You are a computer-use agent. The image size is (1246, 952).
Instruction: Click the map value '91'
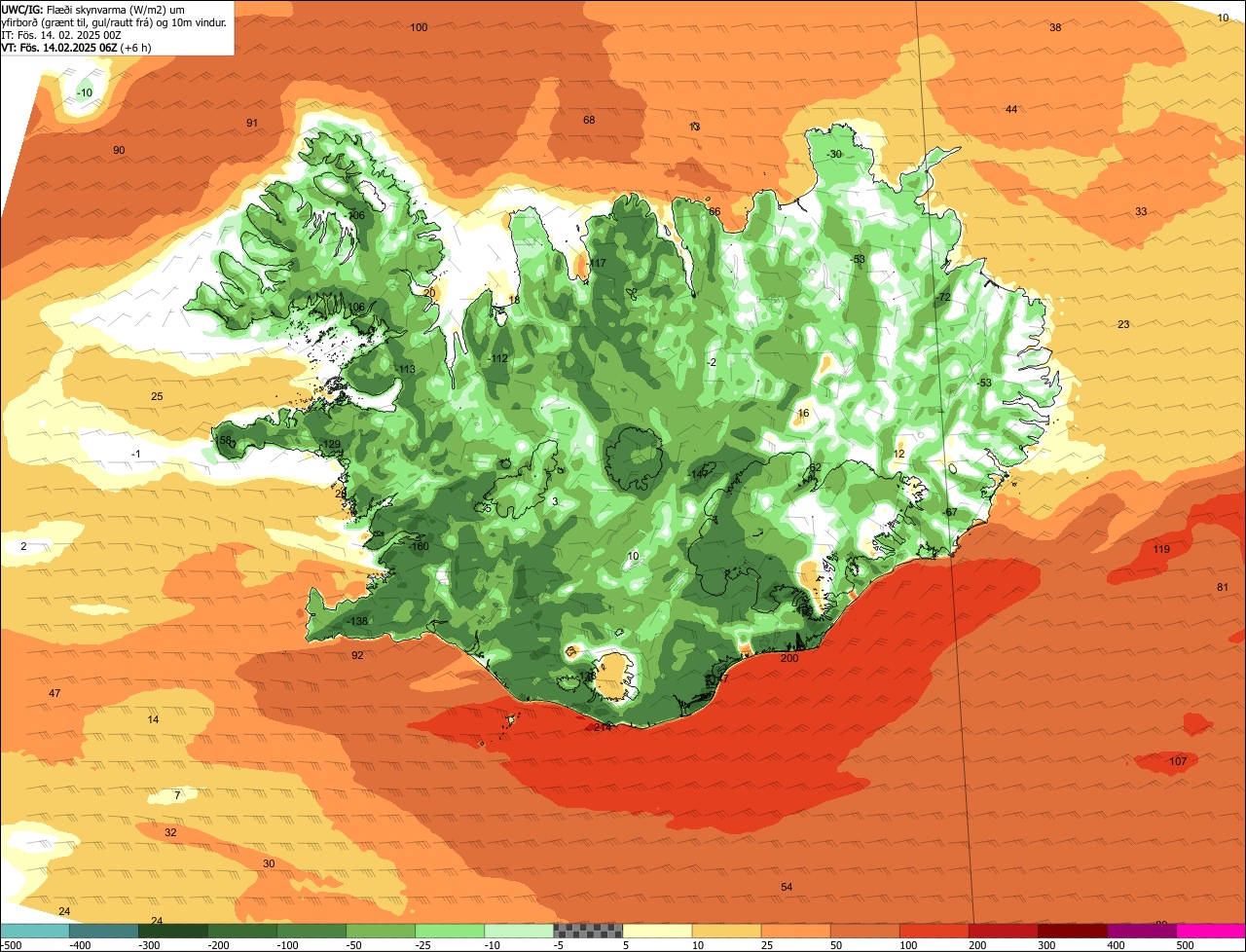(252, 123)
